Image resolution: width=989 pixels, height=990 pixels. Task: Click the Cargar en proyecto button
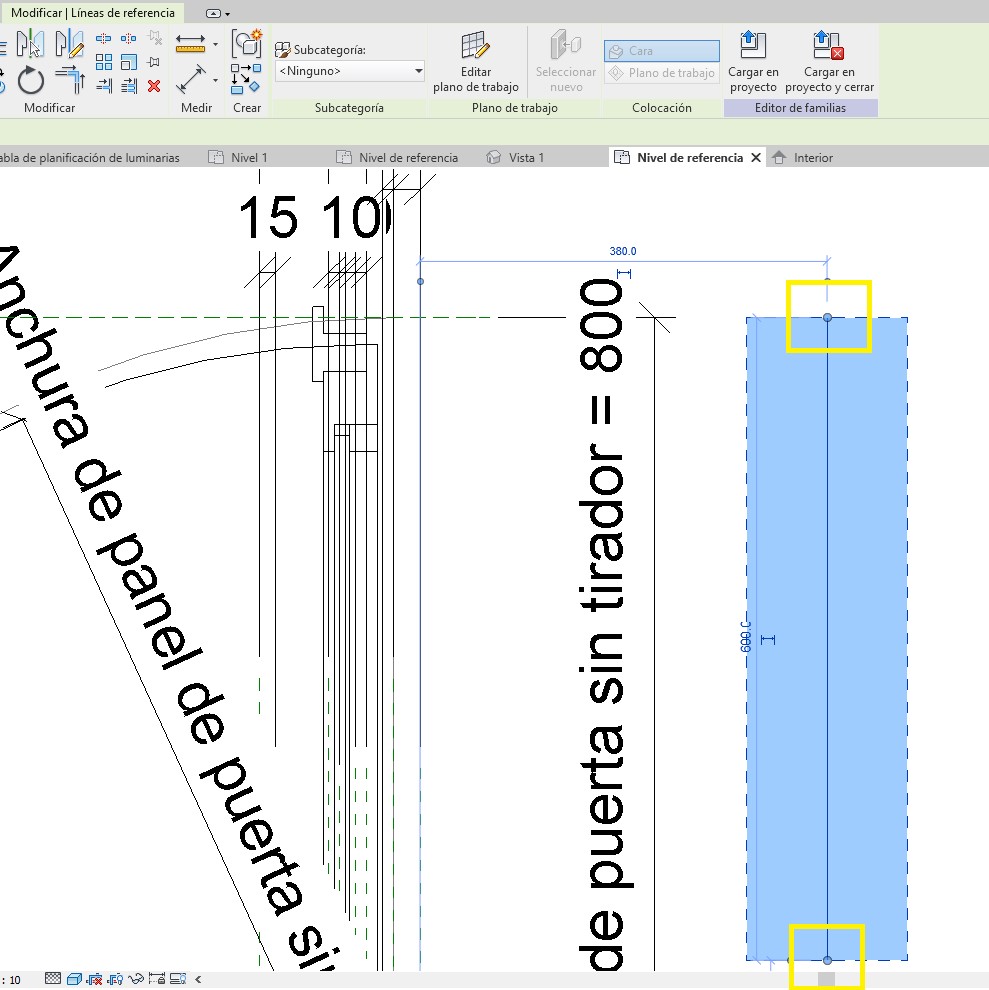(x=753, y=61)
